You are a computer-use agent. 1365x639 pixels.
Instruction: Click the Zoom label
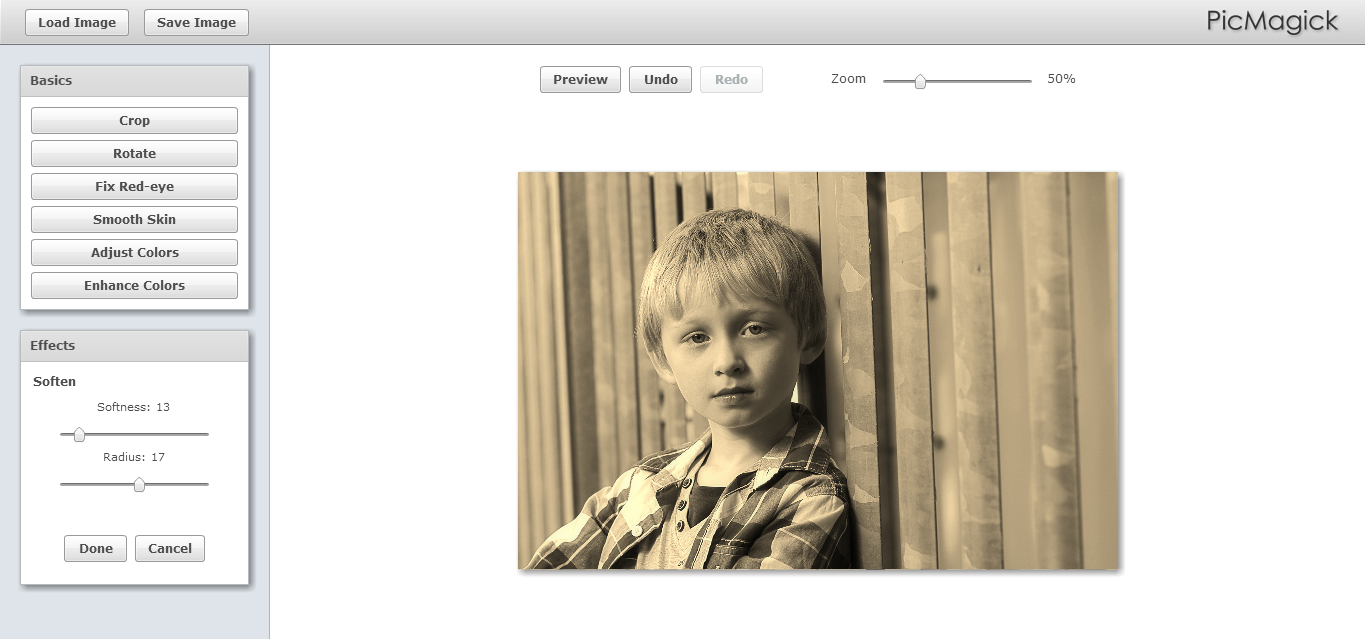click(848, 78)
